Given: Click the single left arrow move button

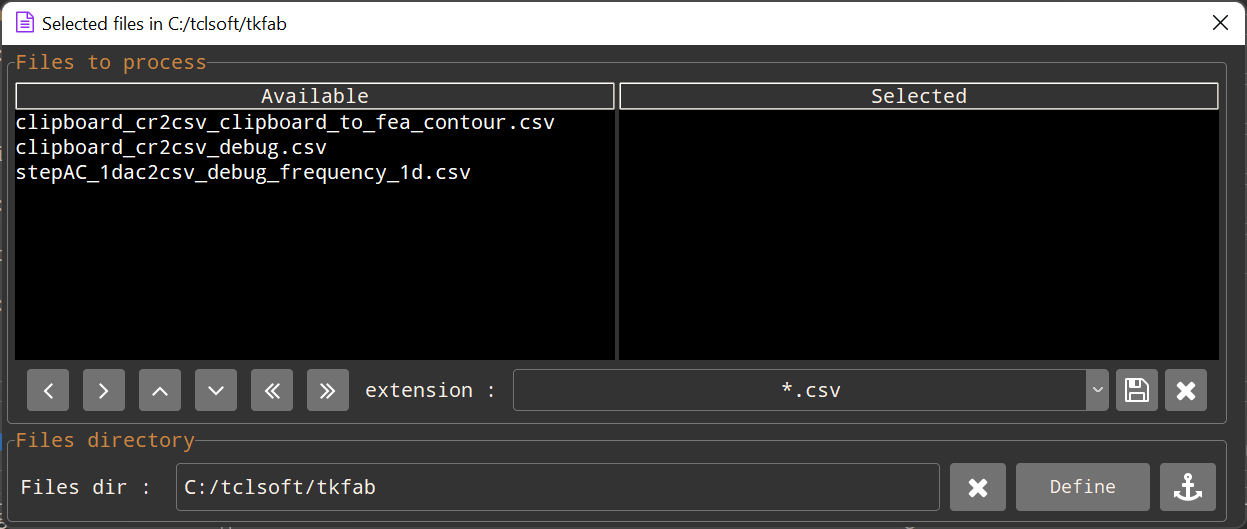Looking at the screenshot, I should [x=48, y=390].
